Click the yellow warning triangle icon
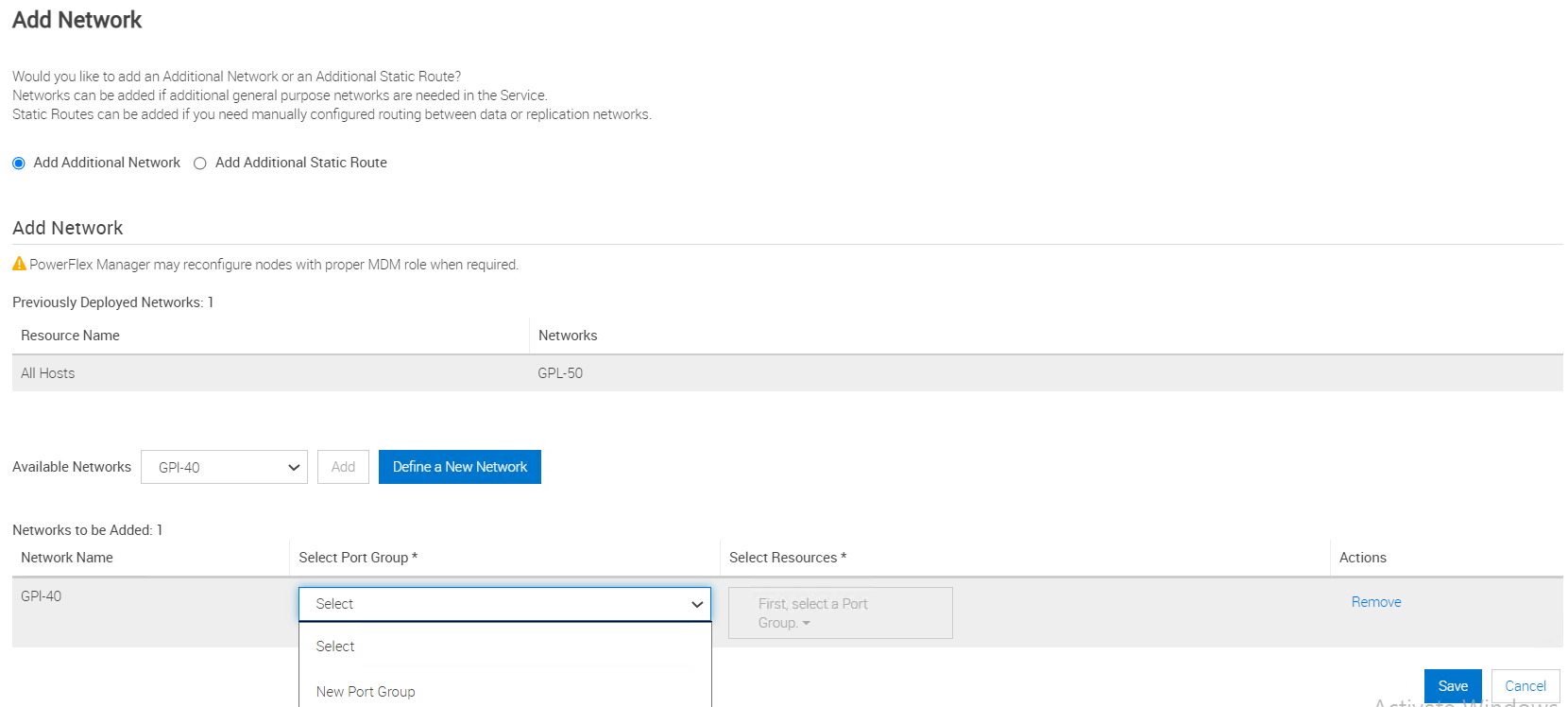The width and height of the screenshot is (1568, 707). click(x=19, y=264)
